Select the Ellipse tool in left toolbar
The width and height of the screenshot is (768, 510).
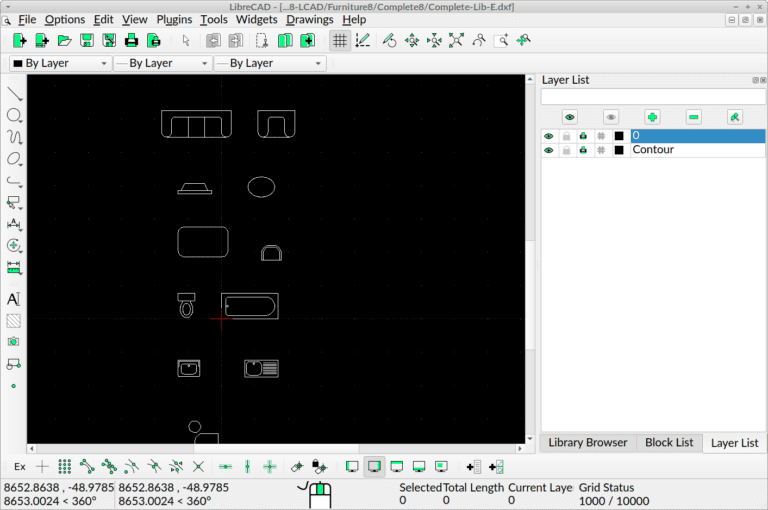point(14,159)
